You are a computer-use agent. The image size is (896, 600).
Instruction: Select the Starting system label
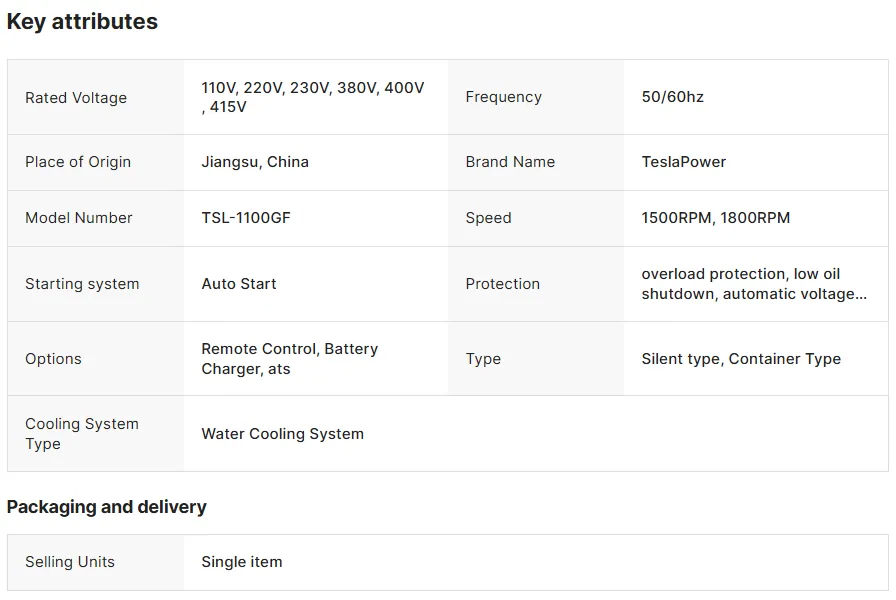coord(82,284)
